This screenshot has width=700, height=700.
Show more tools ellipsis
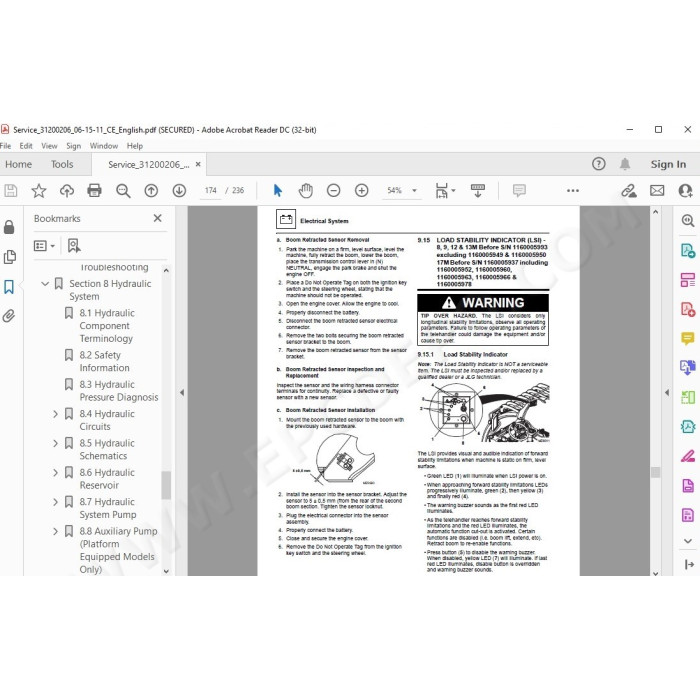pyautogui.click(x=573, y=191)
